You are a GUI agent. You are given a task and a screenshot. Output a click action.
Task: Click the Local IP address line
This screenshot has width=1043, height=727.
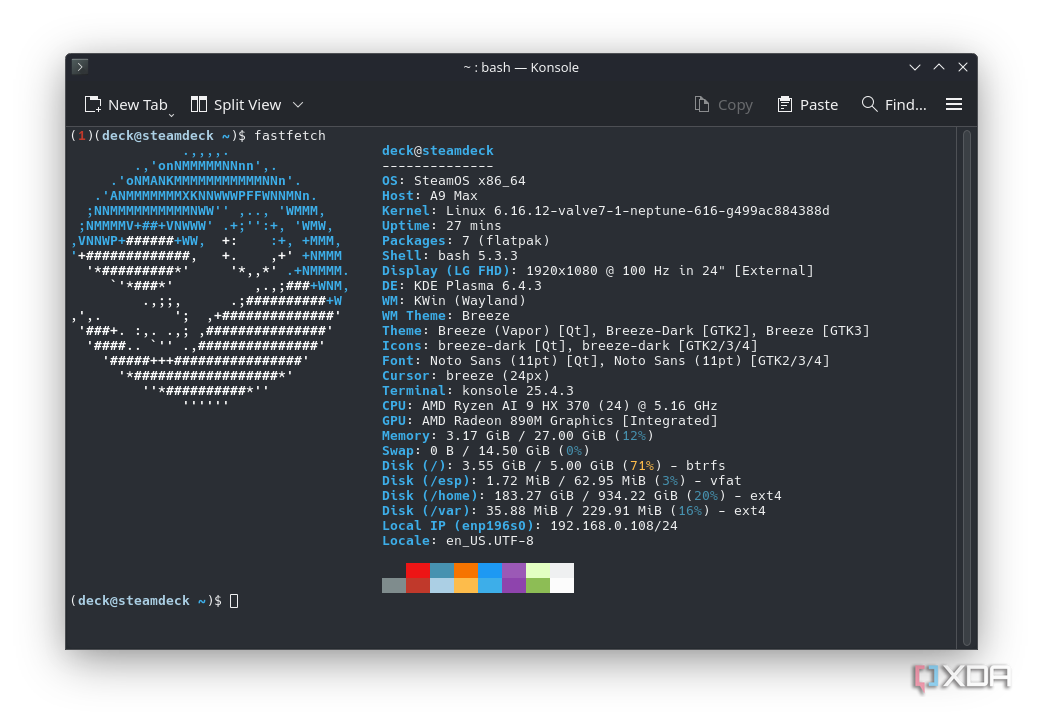pyautogui.click(x=529, y=525)
